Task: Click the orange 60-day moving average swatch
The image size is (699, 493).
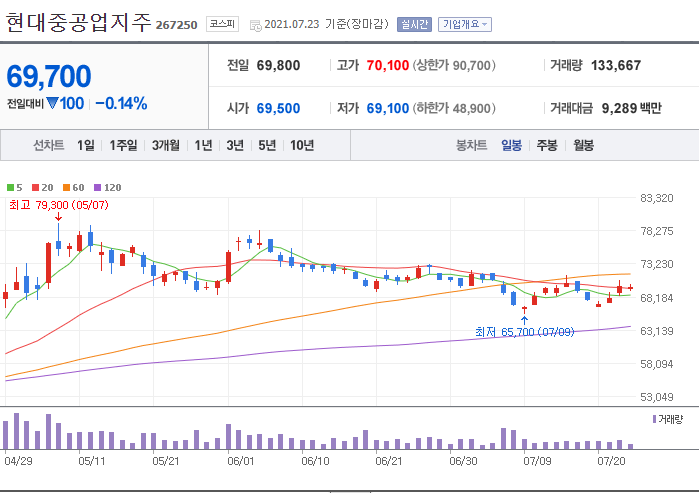Action: 66,188
